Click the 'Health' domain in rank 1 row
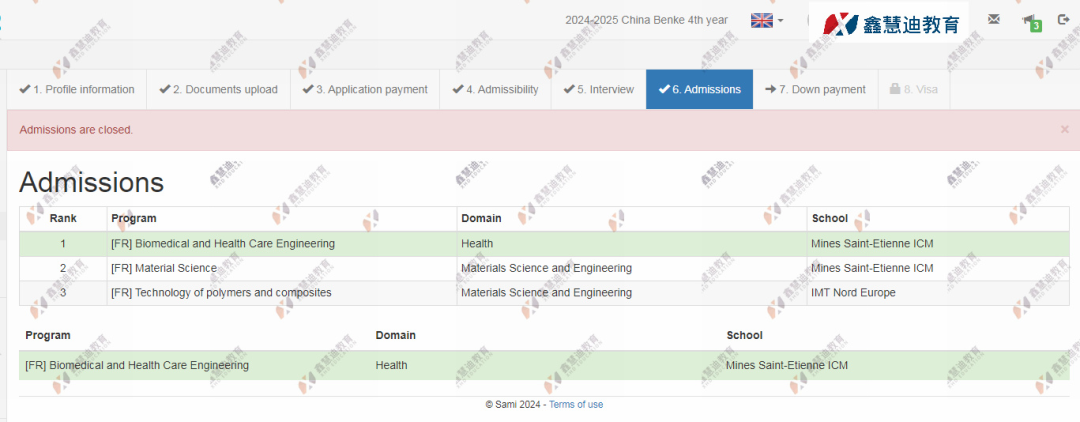 tap(477, 243)
